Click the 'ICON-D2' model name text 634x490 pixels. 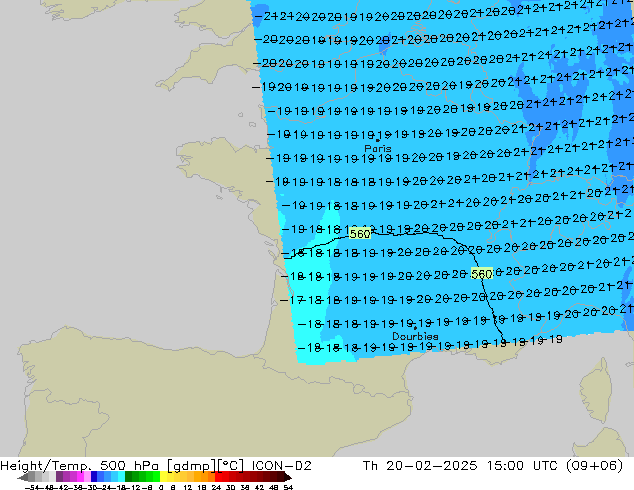[x=281, y=466]
